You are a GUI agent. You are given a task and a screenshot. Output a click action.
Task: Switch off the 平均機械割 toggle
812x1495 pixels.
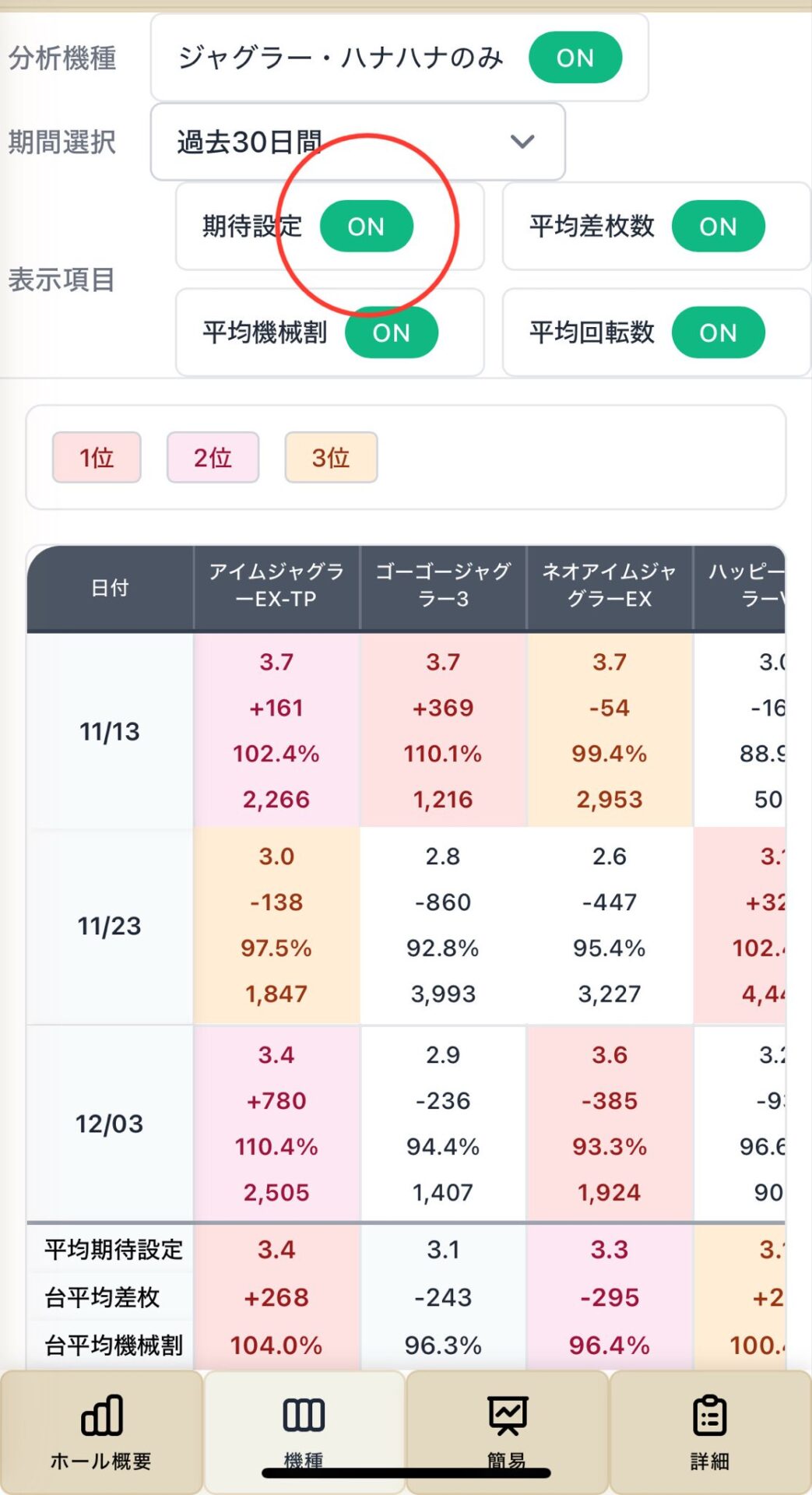[391, 333]
